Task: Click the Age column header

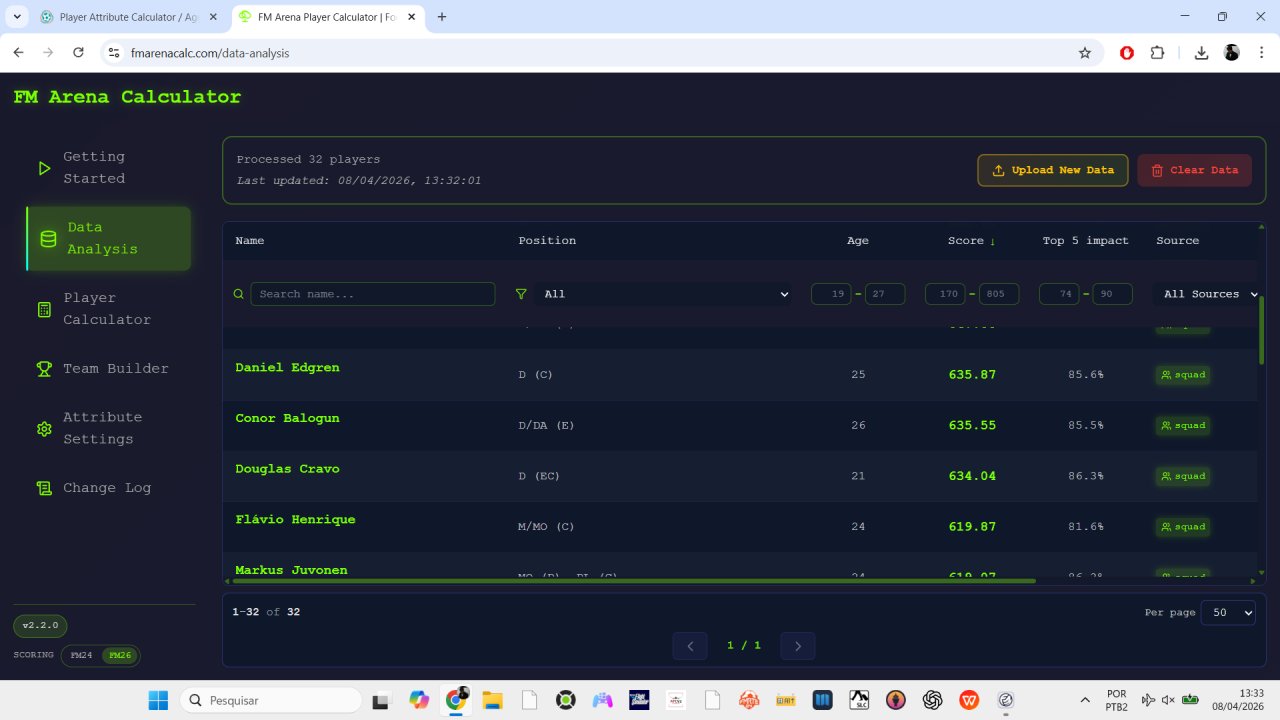Action: 858,241
